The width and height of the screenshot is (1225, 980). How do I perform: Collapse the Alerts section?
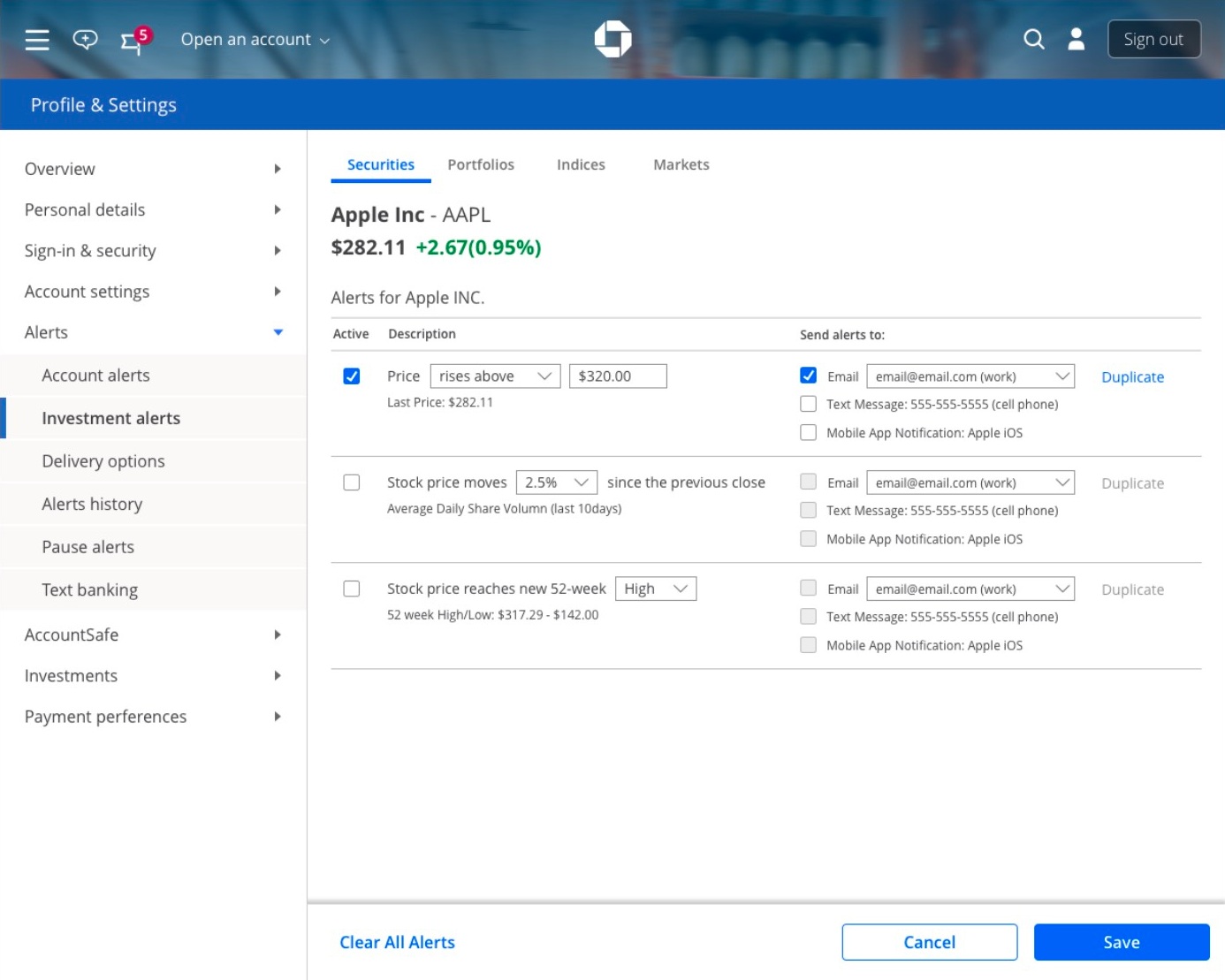point(278,332)
